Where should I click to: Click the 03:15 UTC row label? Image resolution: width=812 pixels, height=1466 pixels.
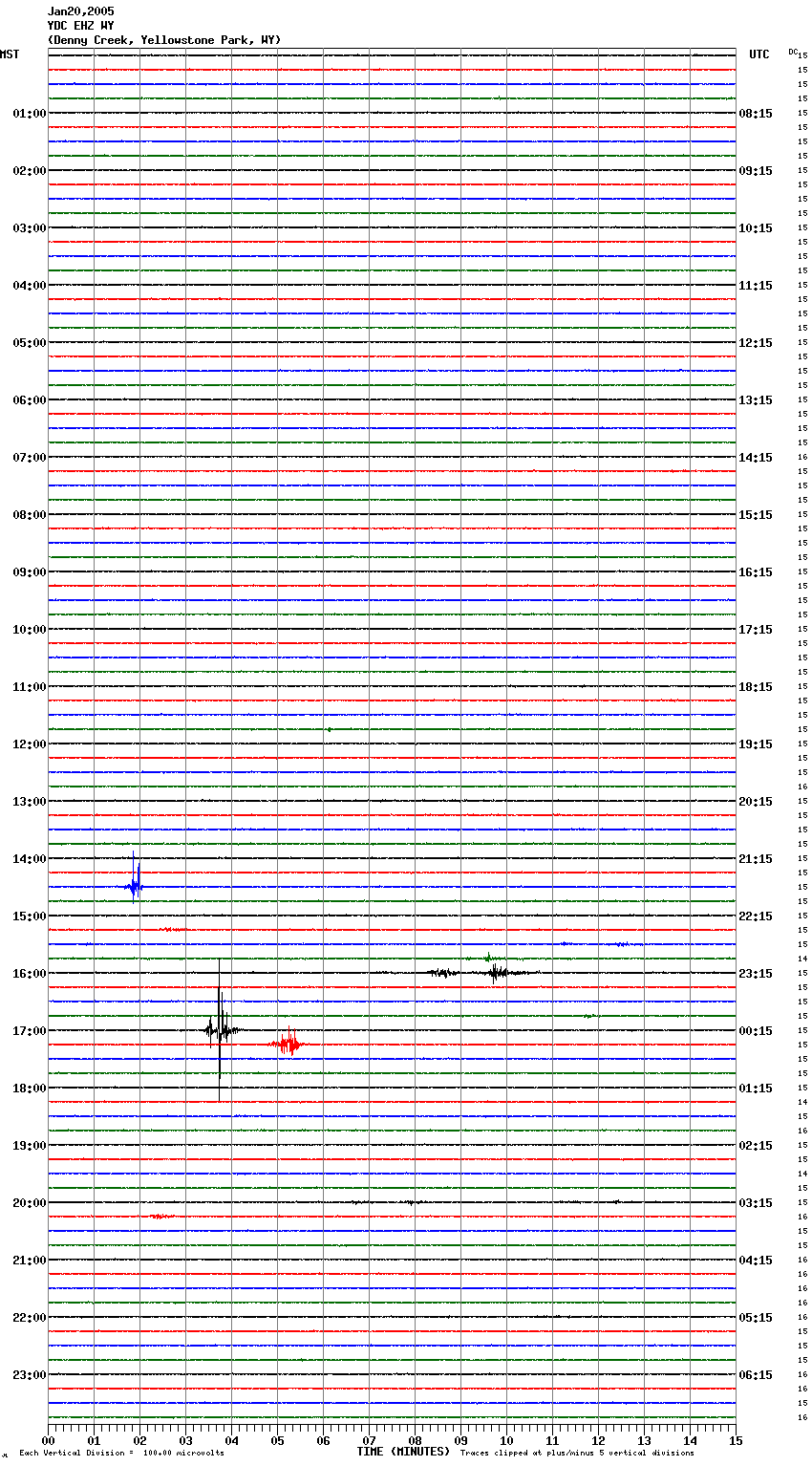756,1203
